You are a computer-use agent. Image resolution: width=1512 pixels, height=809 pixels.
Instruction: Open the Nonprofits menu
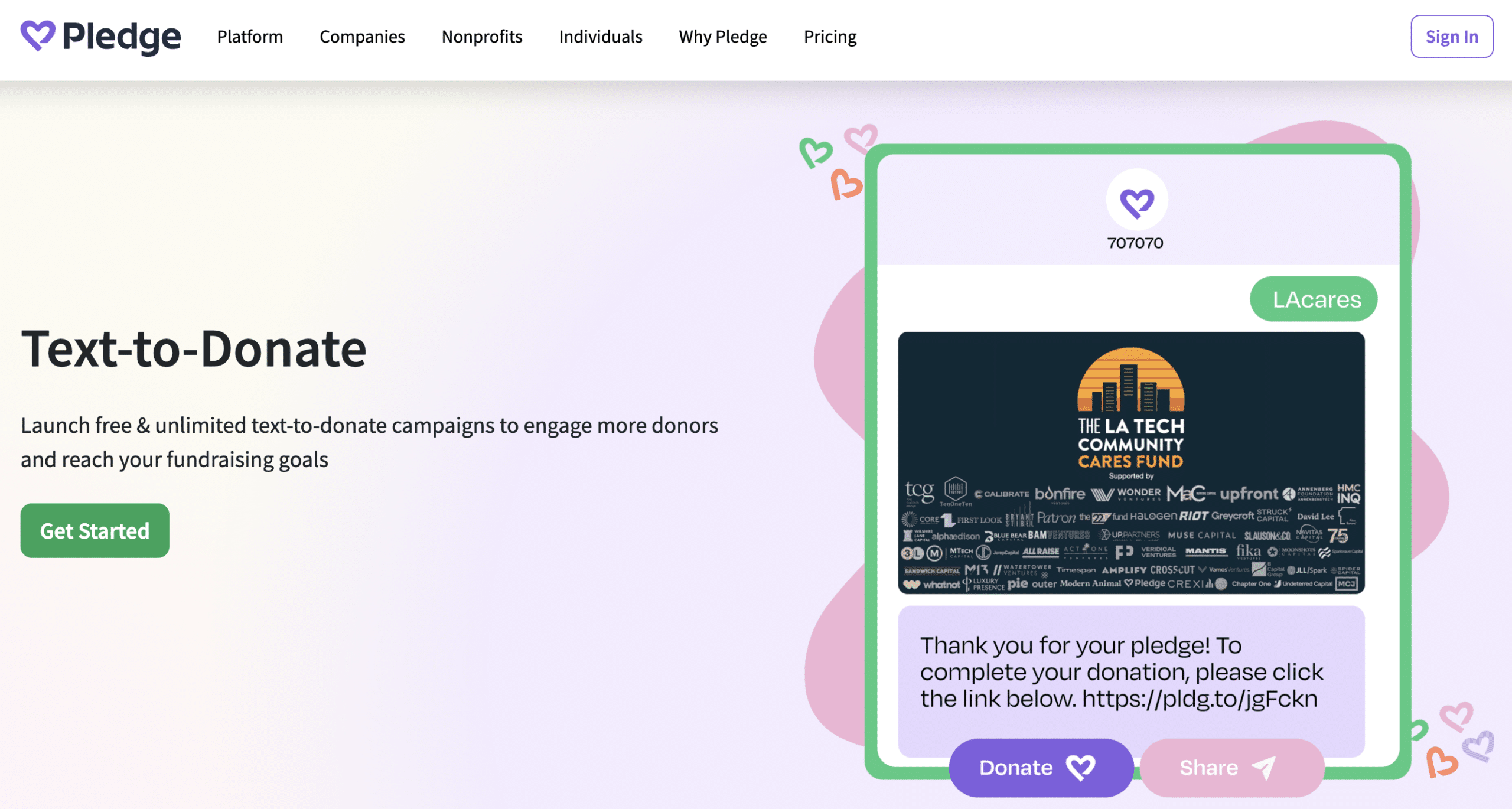[x=482, y=37]
